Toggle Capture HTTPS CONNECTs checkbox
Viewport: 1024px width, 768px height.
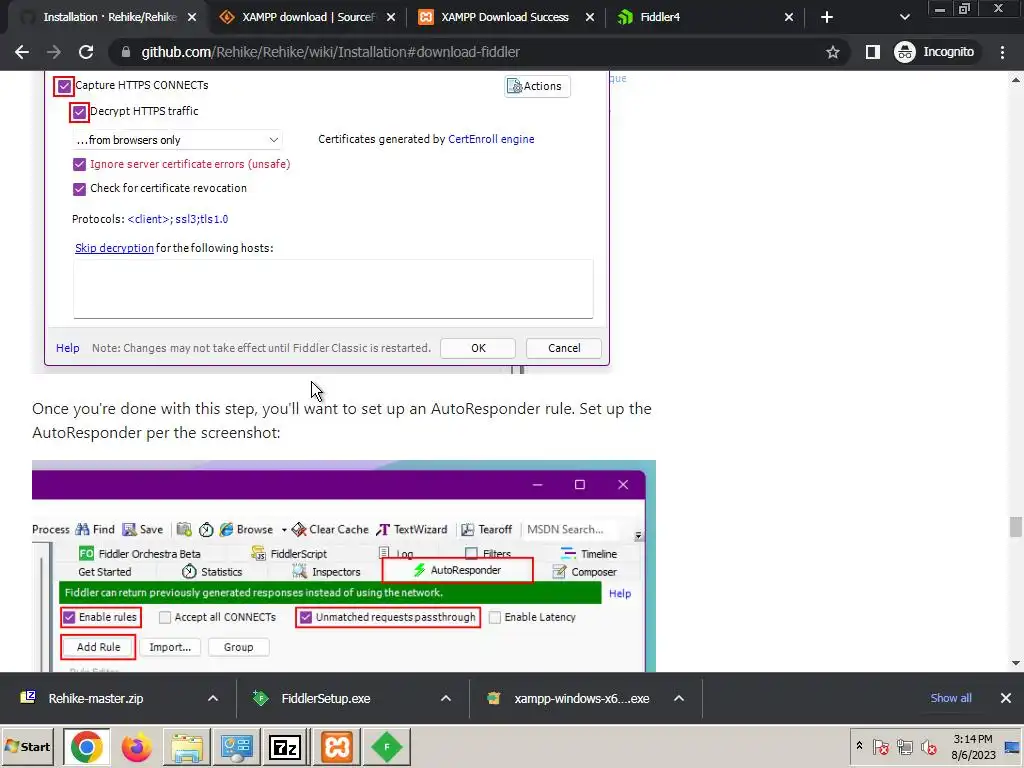coord(64,86)
